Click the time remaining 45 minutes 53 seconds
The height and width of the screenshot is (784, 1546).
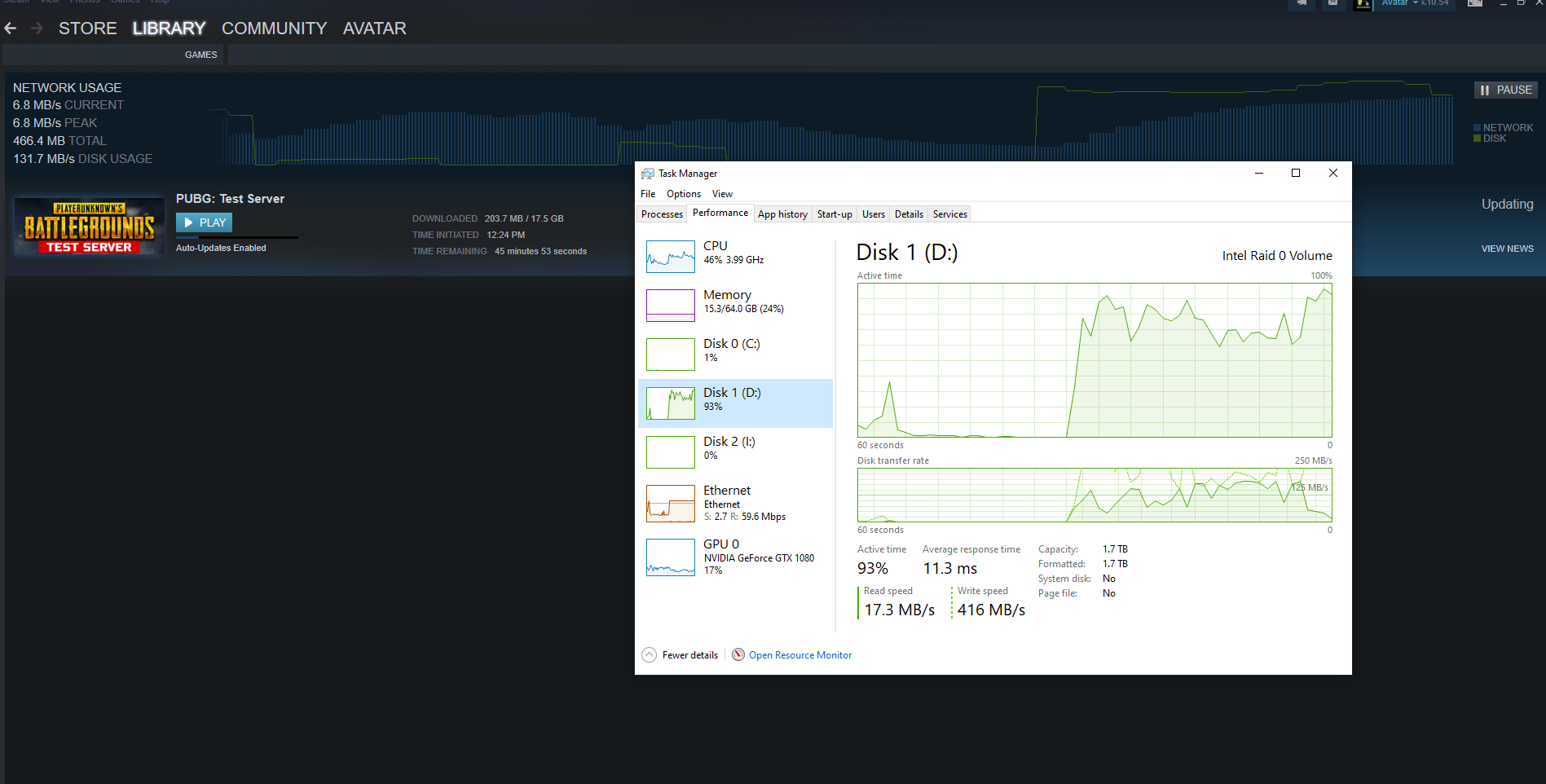[540, 251]
